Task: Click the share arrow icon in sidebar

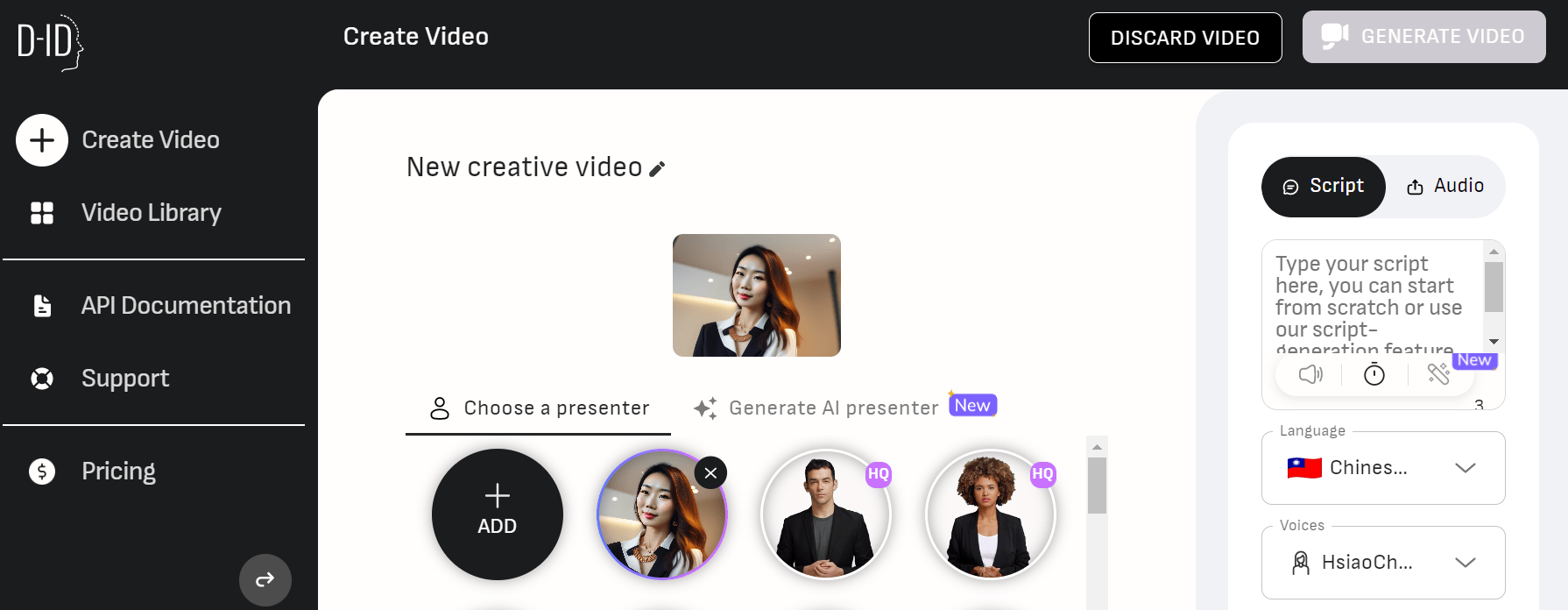Action: pyautogui.click(x=265, y=579)
